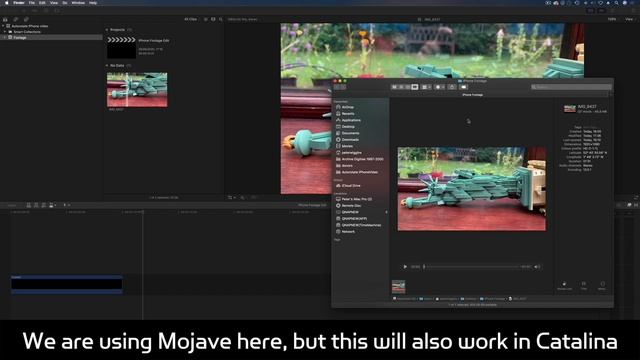This screenshot has height=360, width=640.
Task: Open the All Clips filter dropdown
Action: (x=191, y=19)
